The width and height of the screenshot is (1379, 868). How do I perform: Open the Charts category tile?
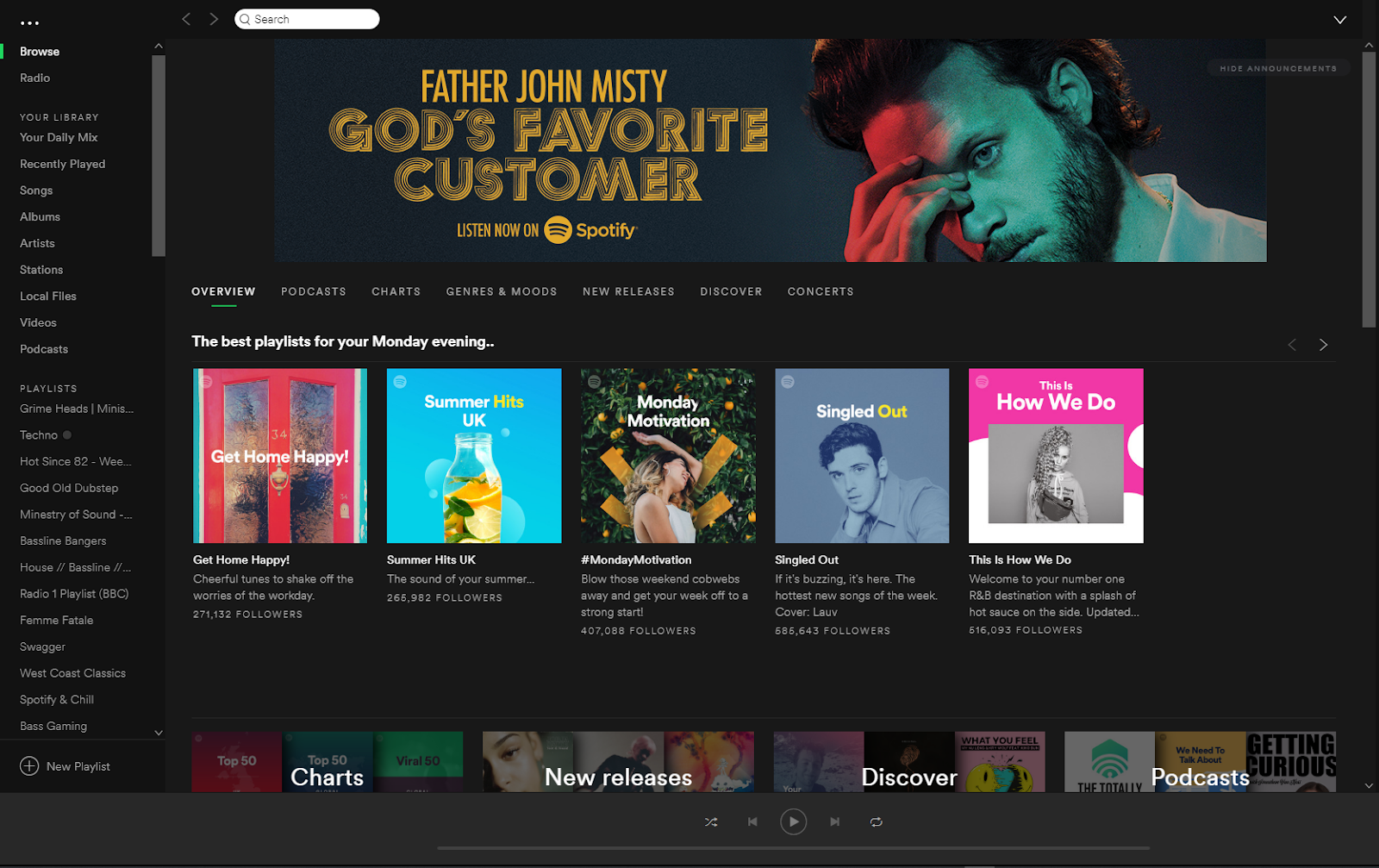(328, 762)
